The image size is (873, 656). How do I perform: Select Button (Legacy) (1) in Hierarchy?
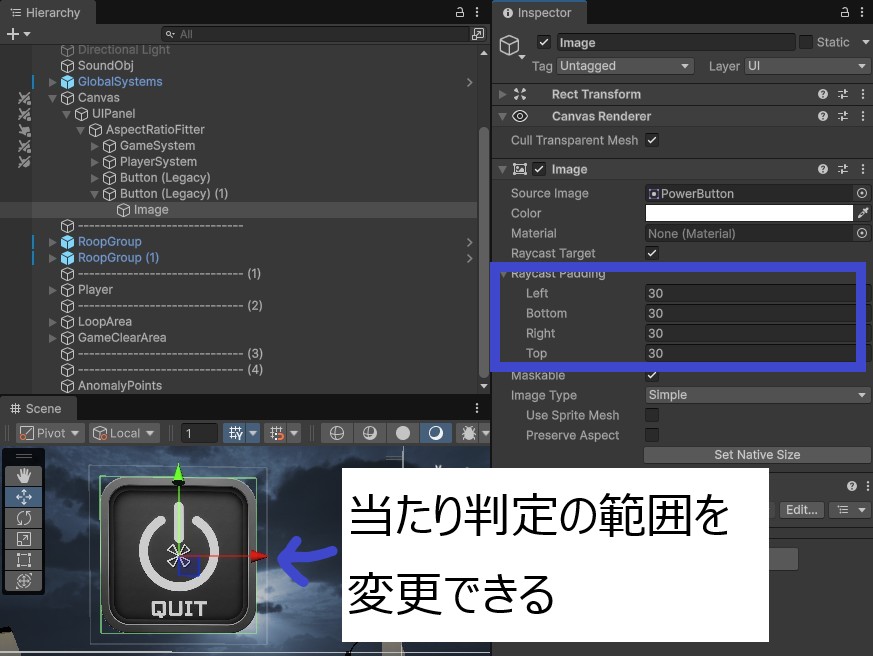[x=174, y=194]
